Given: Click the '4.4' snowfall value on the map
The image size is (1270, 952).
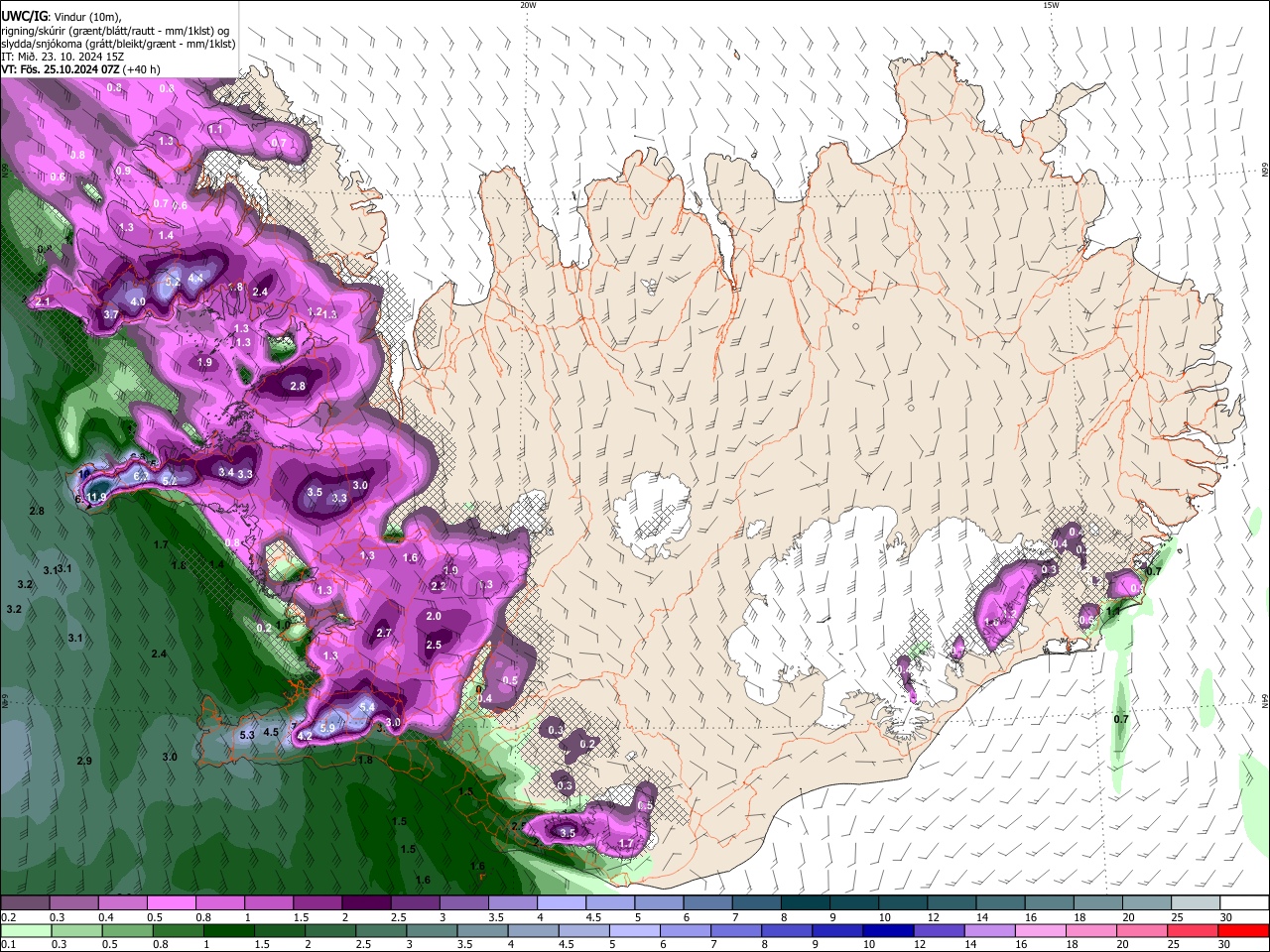Looking at the screenshot, I should [195, 278].
